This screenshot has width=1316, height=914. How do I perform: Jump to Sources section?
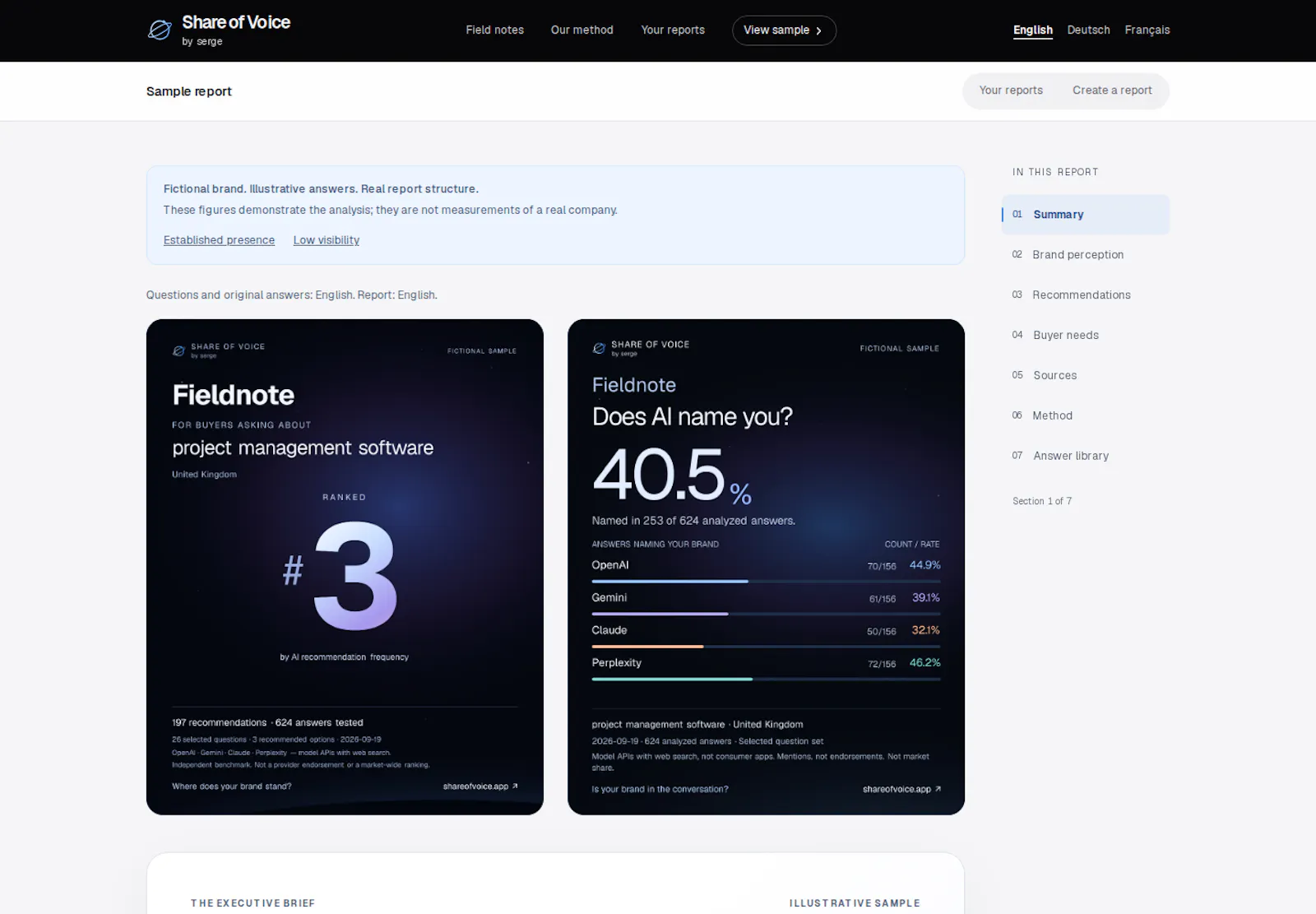pos(1085,376)
